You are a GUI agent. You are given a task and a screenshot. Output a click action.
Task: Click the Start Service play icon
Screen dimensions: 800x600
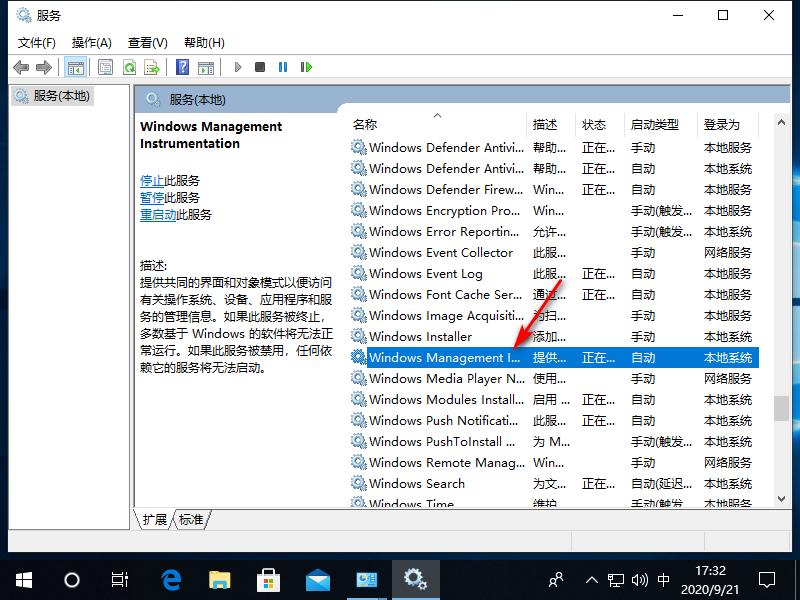tap(238, 66)
